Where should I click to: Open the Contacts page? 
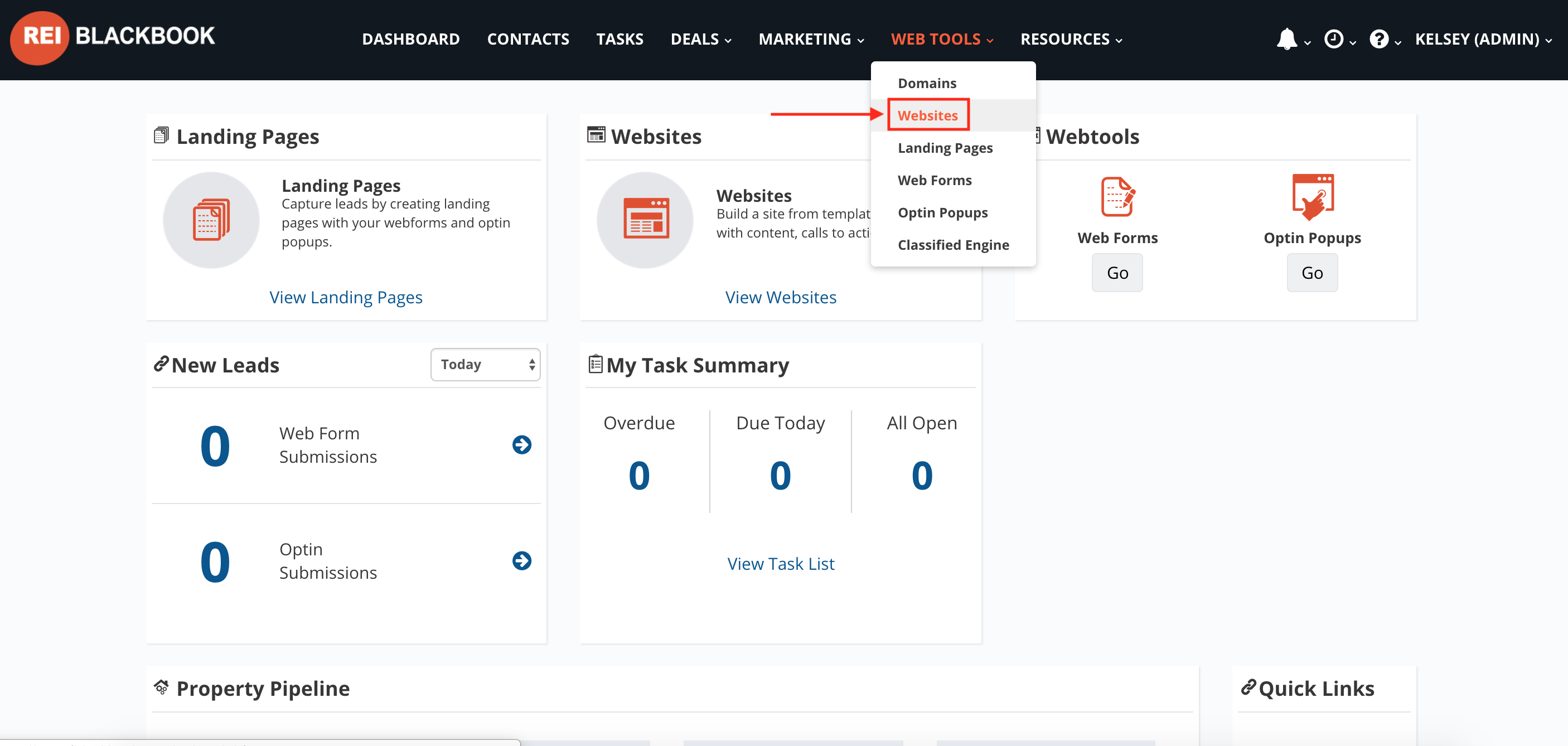pyautogui.click(x=527, y=39)
